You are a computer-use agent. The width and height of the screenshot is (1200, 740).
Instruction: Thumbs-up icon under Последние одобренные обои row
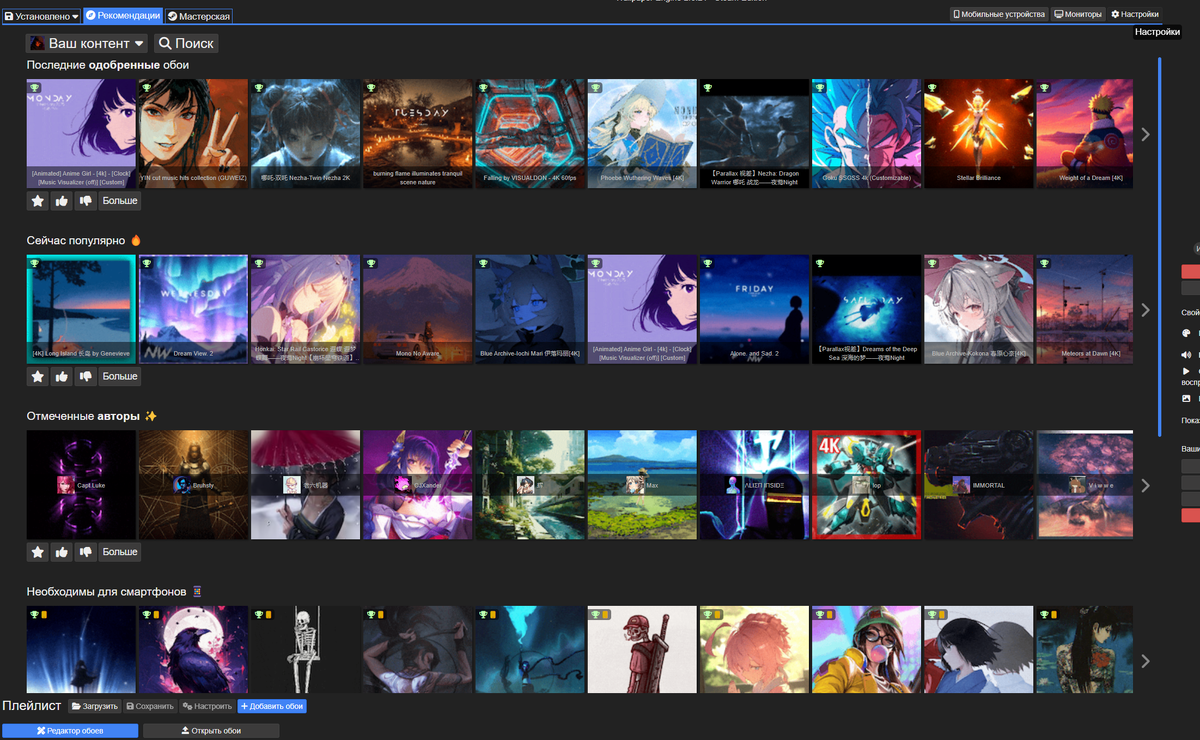pos(62,201)
